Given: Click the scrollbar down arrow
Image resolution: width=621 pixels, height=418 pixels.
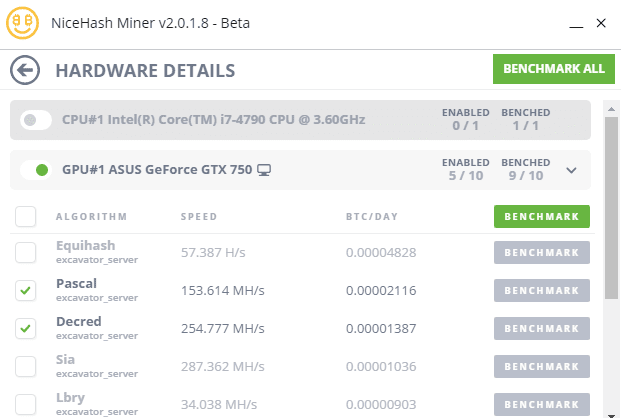Looking at the screenshot, I should tap(611, 414).
